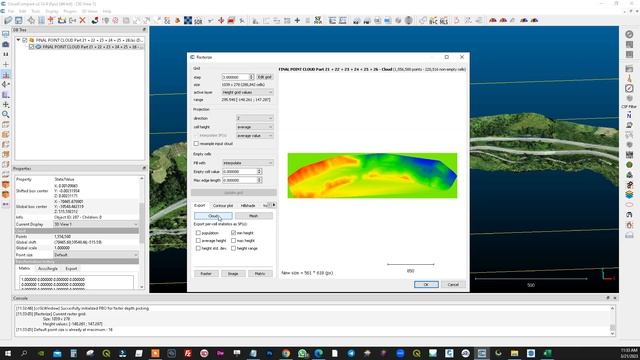Open the Current Display dropdown in Properties
This screenshot has width=640, height=360.
point(96,224)
